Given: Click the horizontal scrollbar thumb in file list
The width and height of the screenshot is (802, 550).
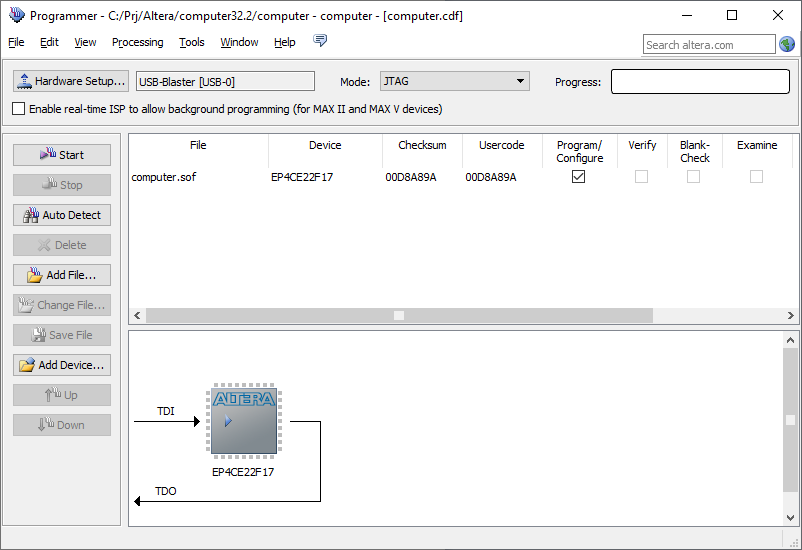Looking at the screenshot, I should tap(399, 315).
